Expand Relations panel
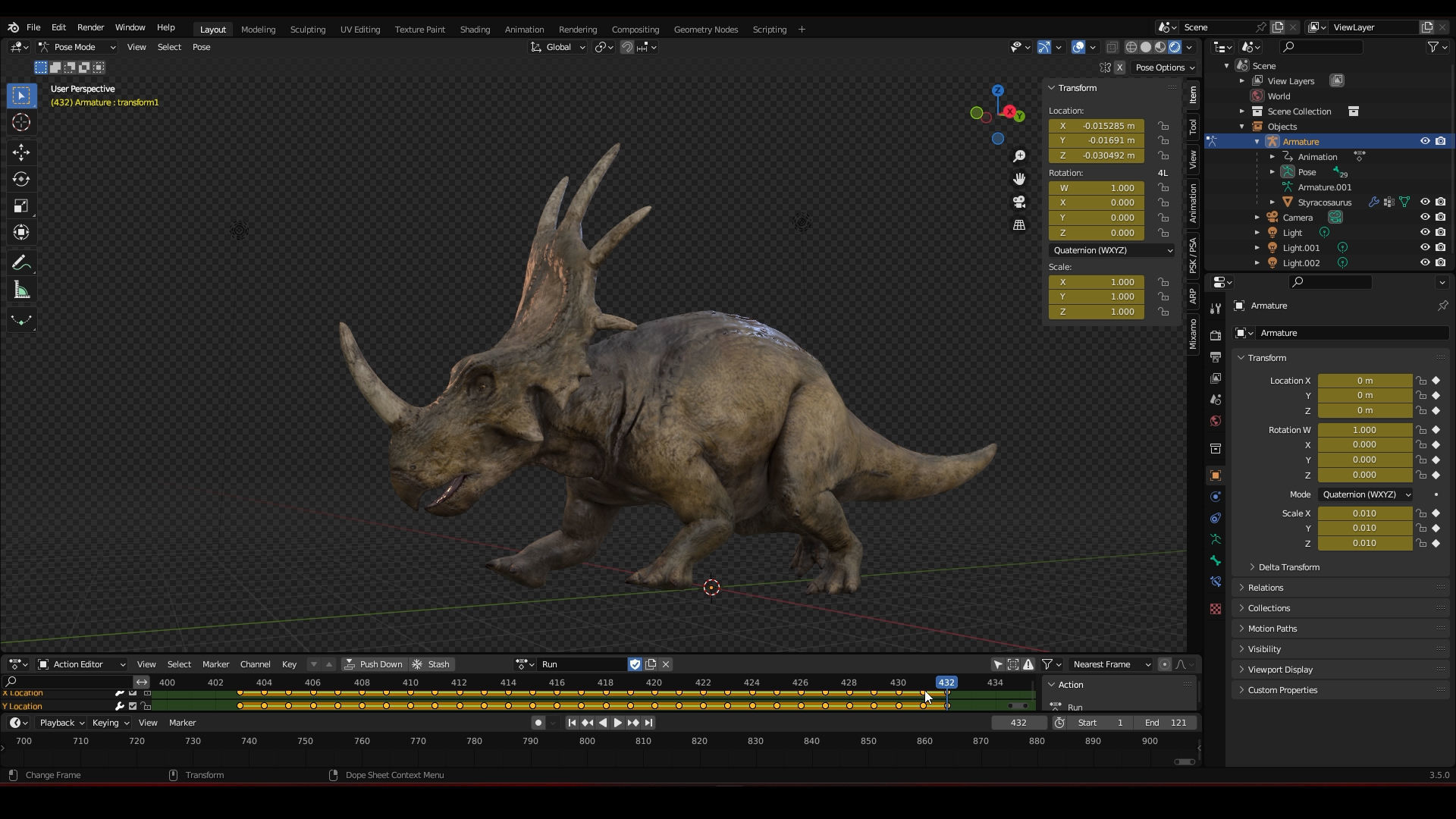 tap(1265, 588)
